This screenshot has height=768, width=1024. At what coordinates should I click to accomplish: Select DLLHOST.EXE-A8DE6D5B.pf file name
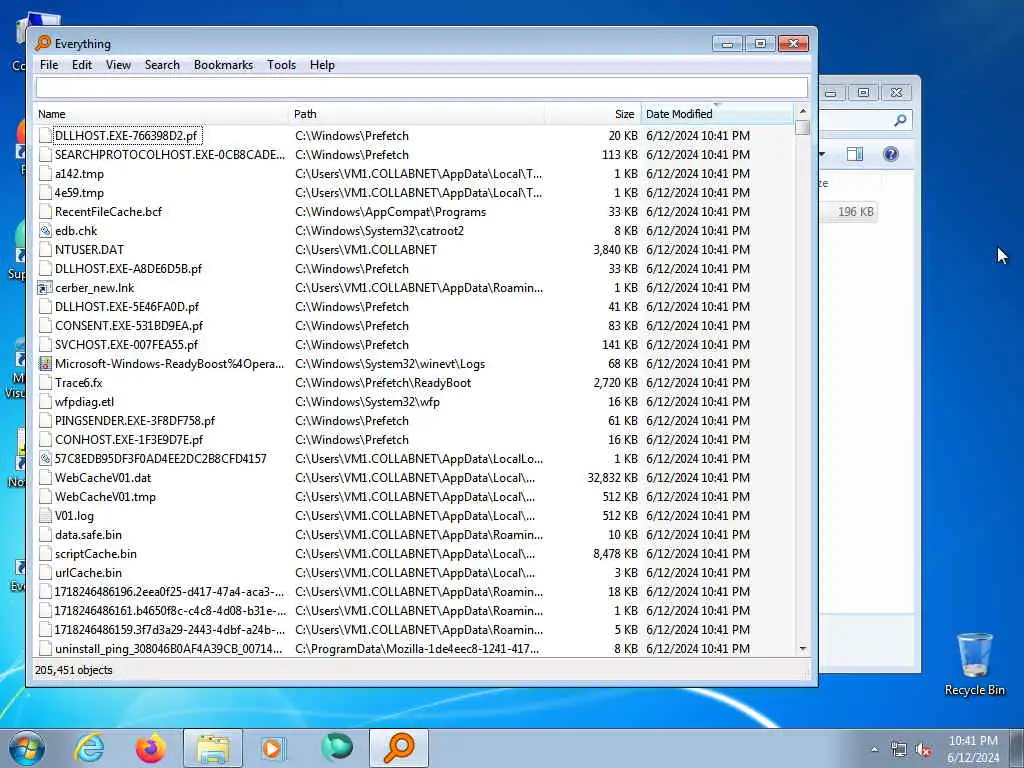129,268
